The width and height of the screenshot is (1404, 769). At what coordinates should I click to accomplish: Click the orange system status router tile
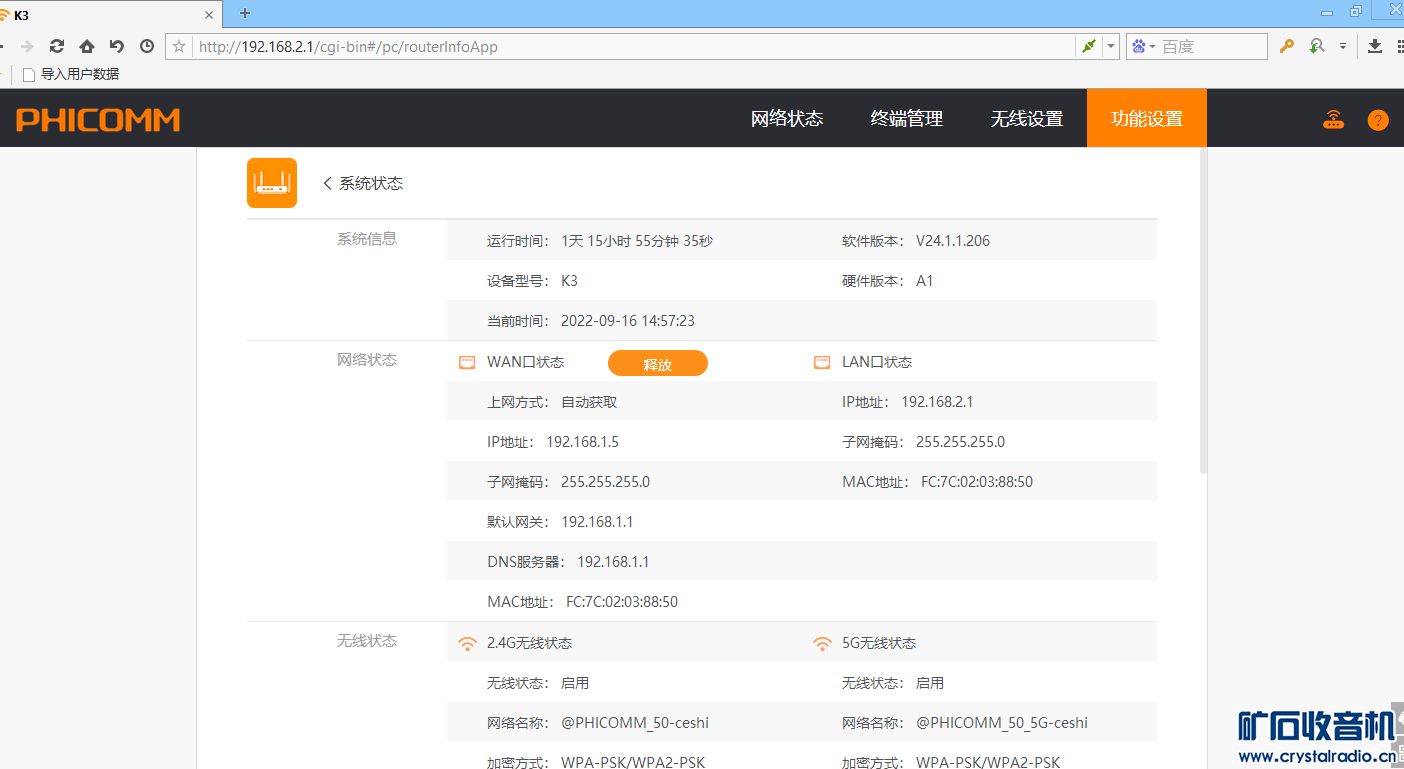click(x=272, y=183)
